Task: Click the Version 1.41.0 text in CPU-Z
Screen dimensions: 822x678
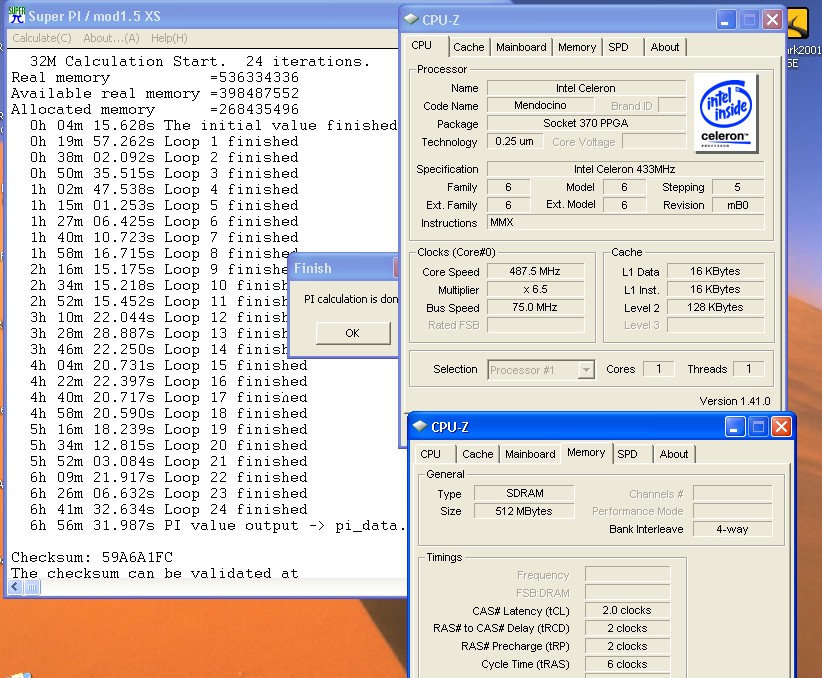Action: pyautogui.click(x=734, y=401)
